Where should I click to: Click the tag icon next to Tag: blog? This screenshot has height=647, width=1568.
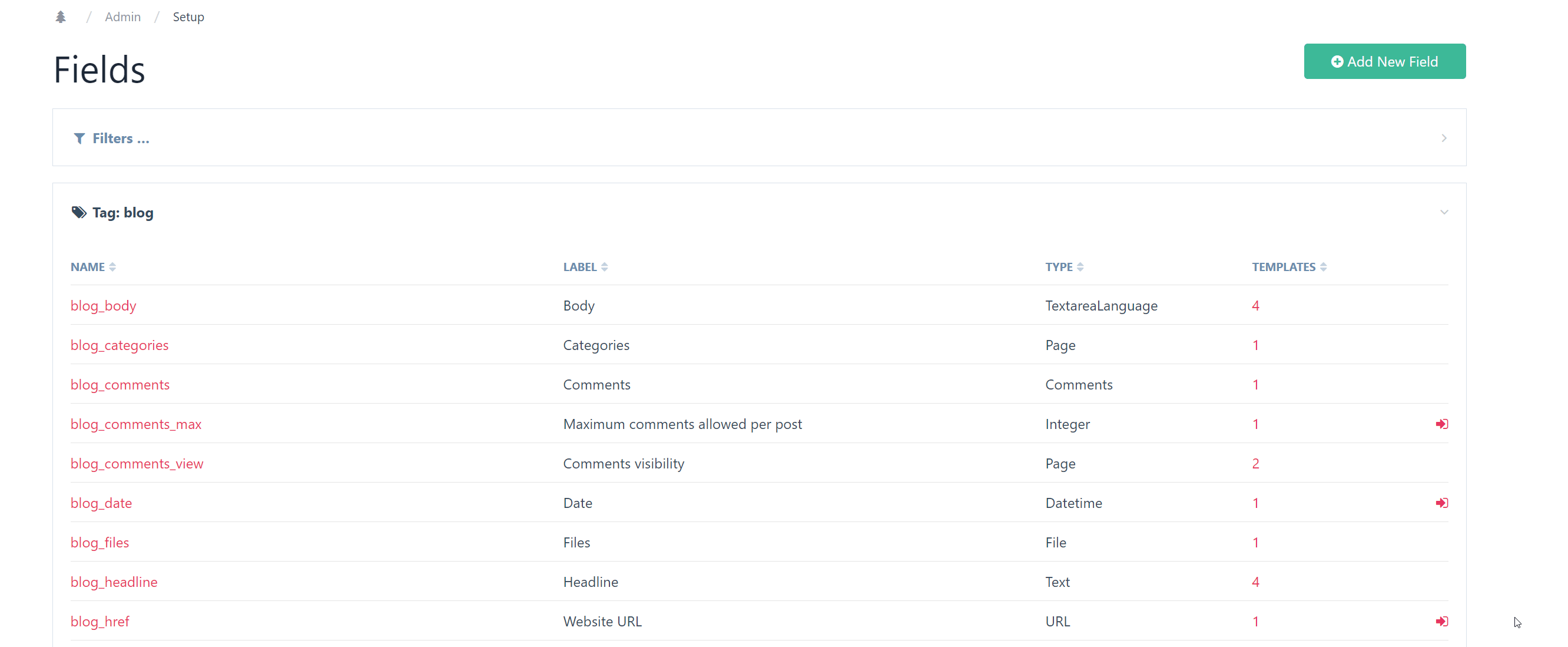pyautogui.click(x=78, y=212)
